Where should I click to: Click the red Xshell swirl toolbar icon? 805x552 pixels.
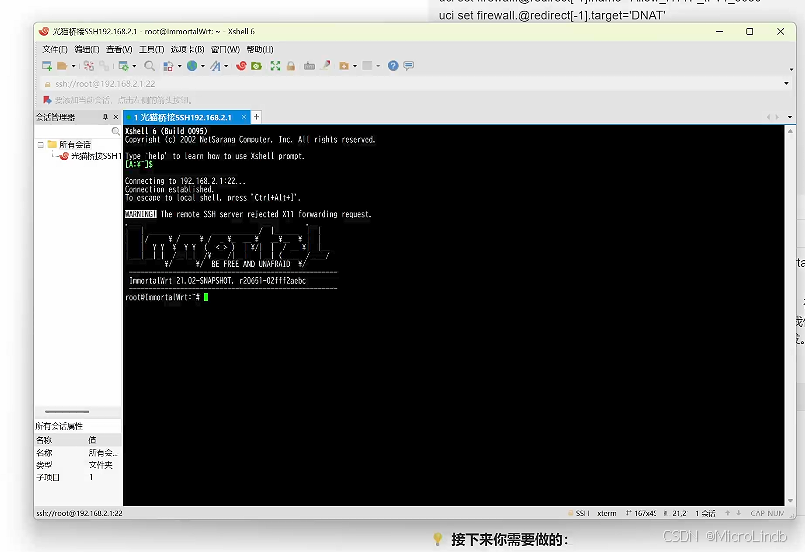coord(241,66)
